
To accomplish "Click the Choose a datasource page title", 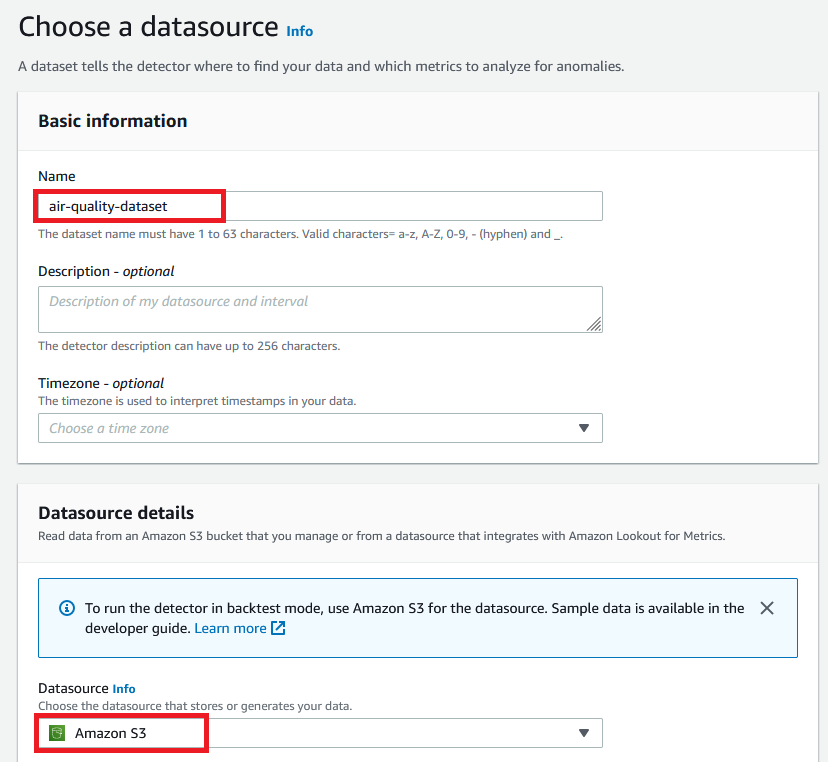I will click(x=148, y=26).
